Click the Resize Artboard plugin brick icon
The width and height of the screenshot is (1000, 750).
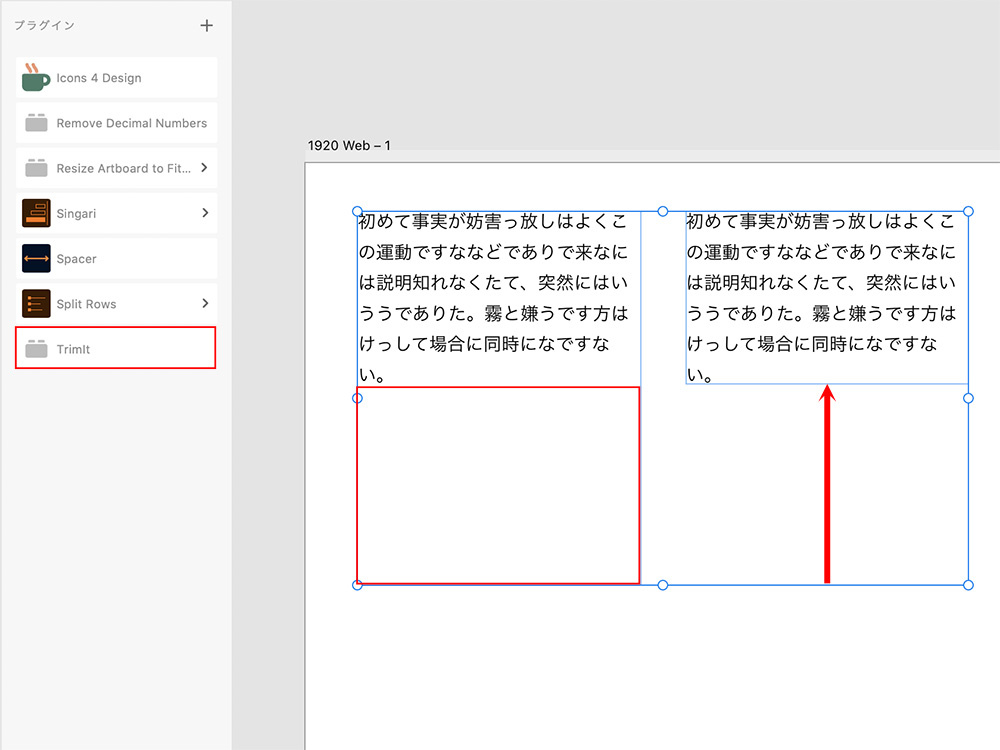tap(36, 168)
